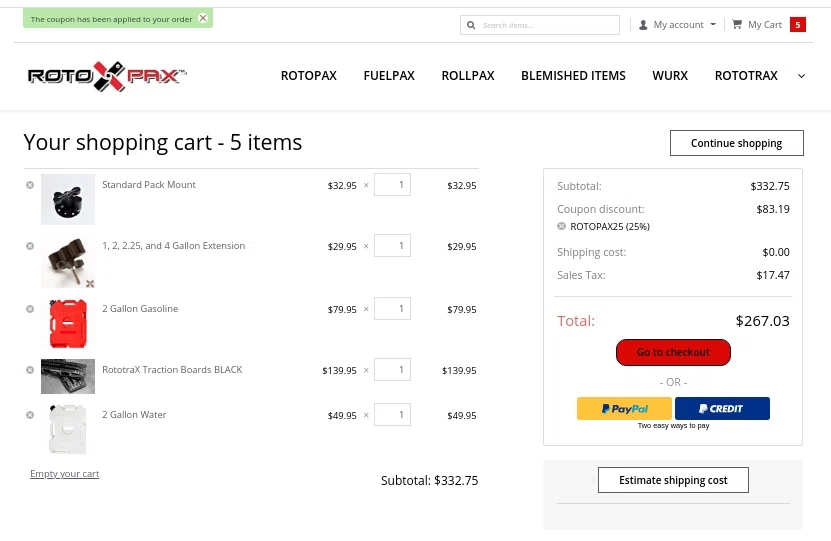Focus the Search items field
Viewport: 831px width, 541px height.
540,25
